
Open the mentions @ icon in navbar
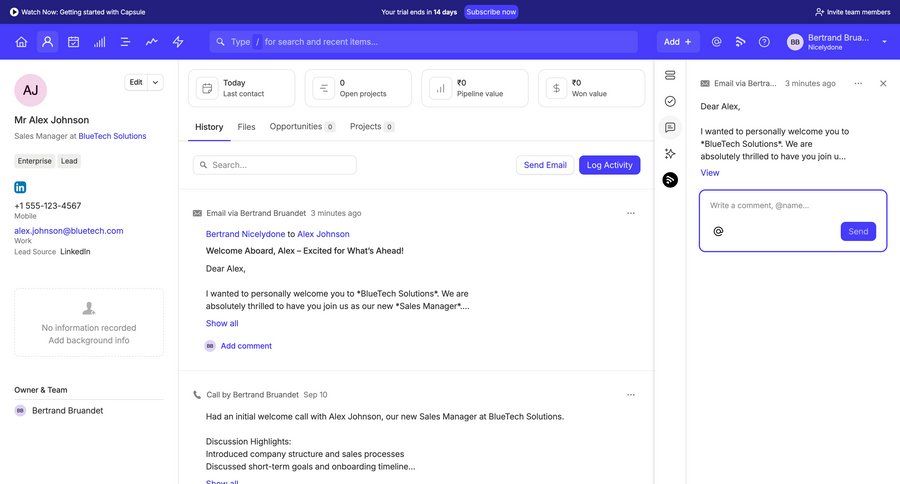click(x=716, y=42)
